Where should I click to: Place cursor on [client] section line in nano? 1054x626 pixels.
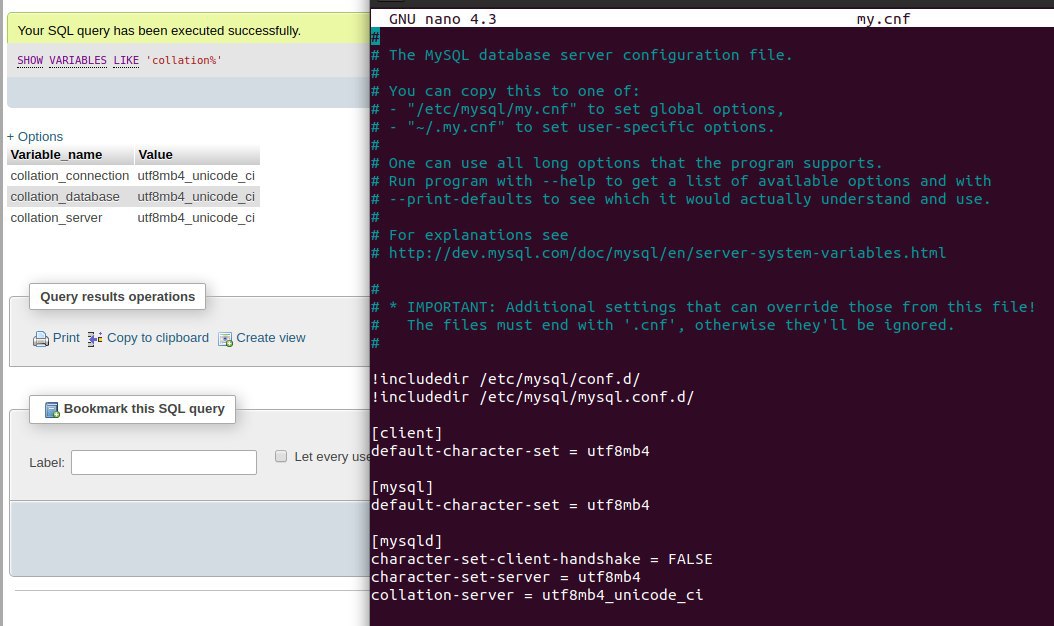coord(407,433)
